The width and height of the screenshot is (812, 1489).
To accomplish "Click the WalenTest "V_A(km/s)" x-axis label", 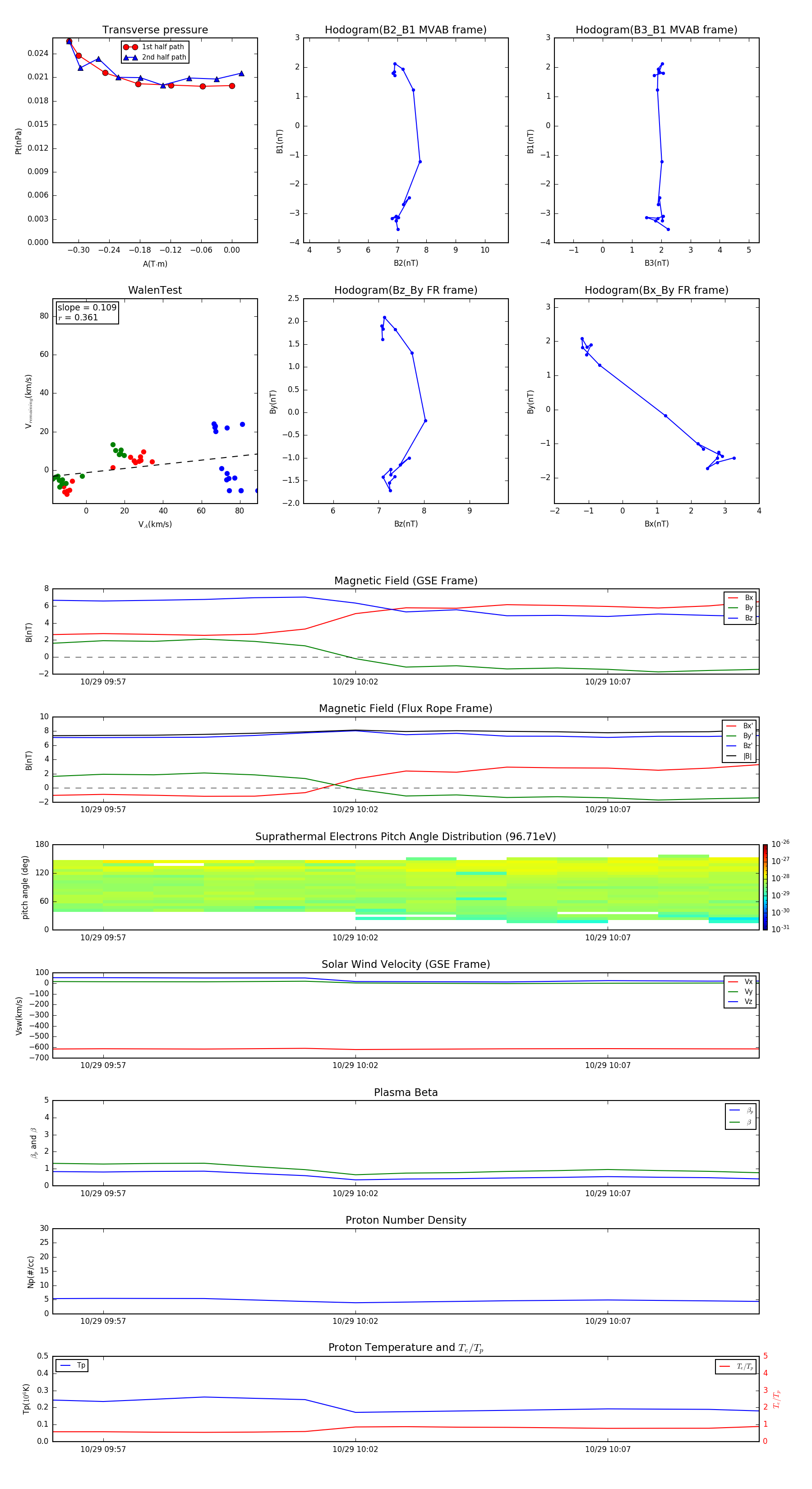I will coord(155,524).
